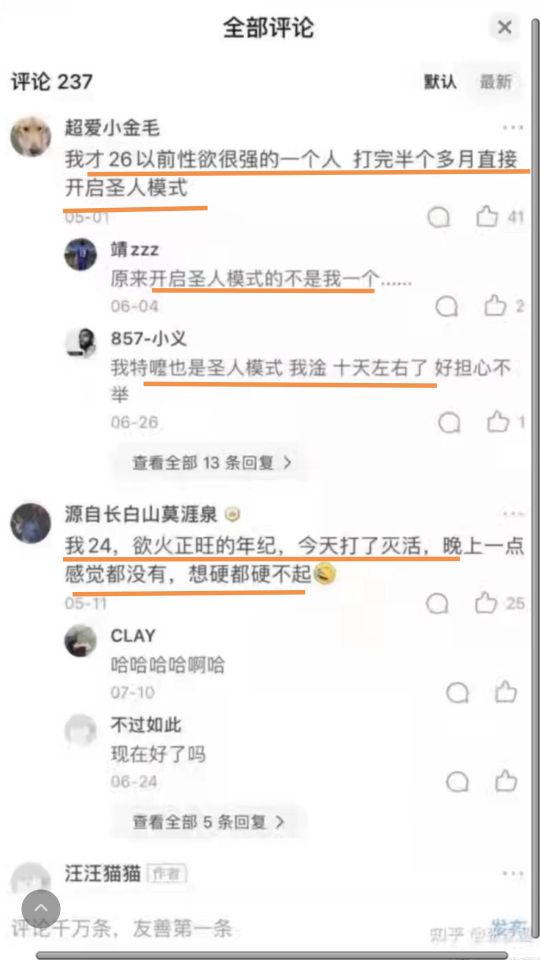540x960 pixels.
Task: Tap the scroll-to-top arrow button
Action: point(41,909)
